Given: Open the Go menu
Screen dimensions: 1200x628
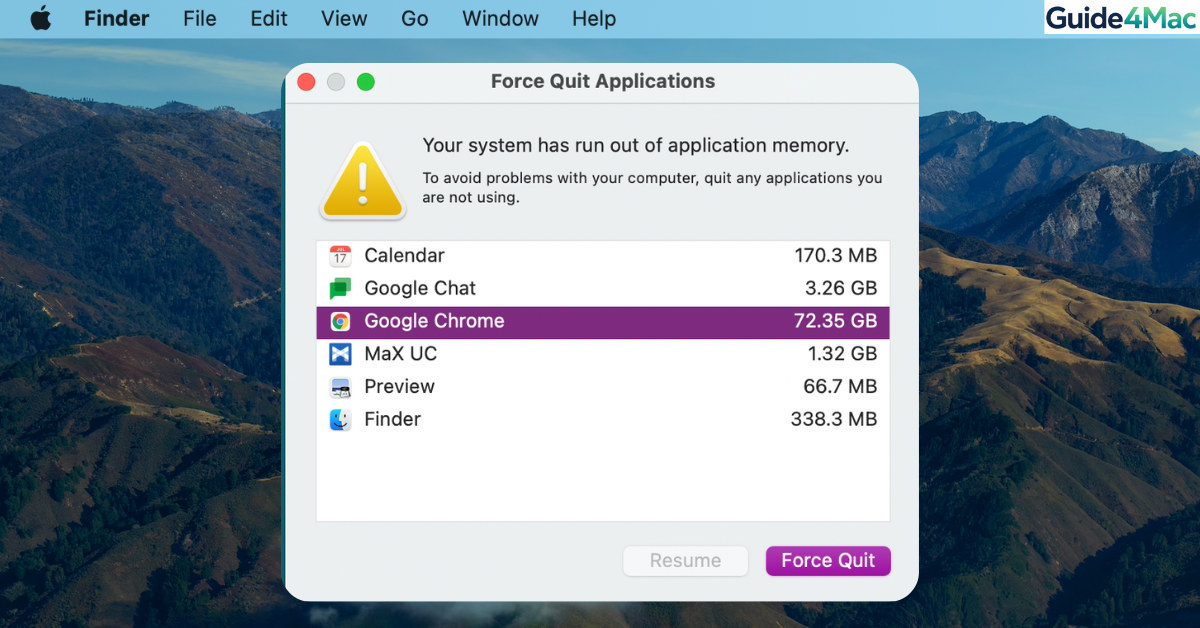Looking at the screenshot, I should coord(414,18).
